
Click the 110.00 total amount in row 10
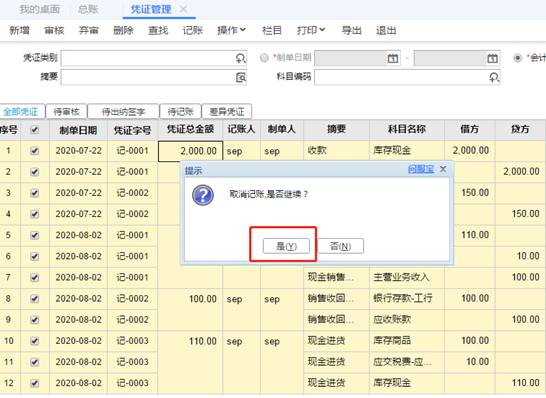[x=190, y=341]
